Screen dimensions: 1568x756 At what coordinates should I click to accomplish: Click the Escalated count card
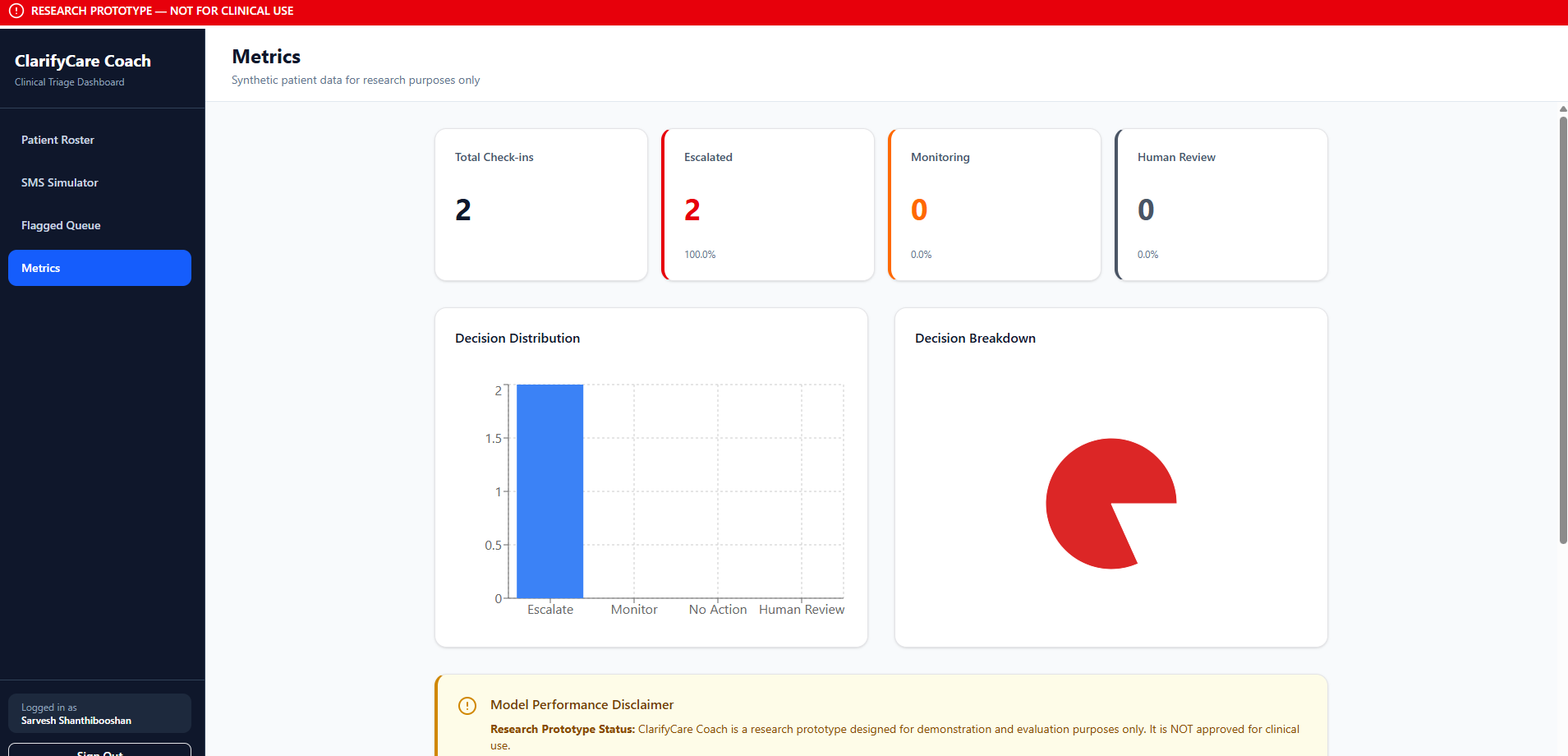[768, 205]
